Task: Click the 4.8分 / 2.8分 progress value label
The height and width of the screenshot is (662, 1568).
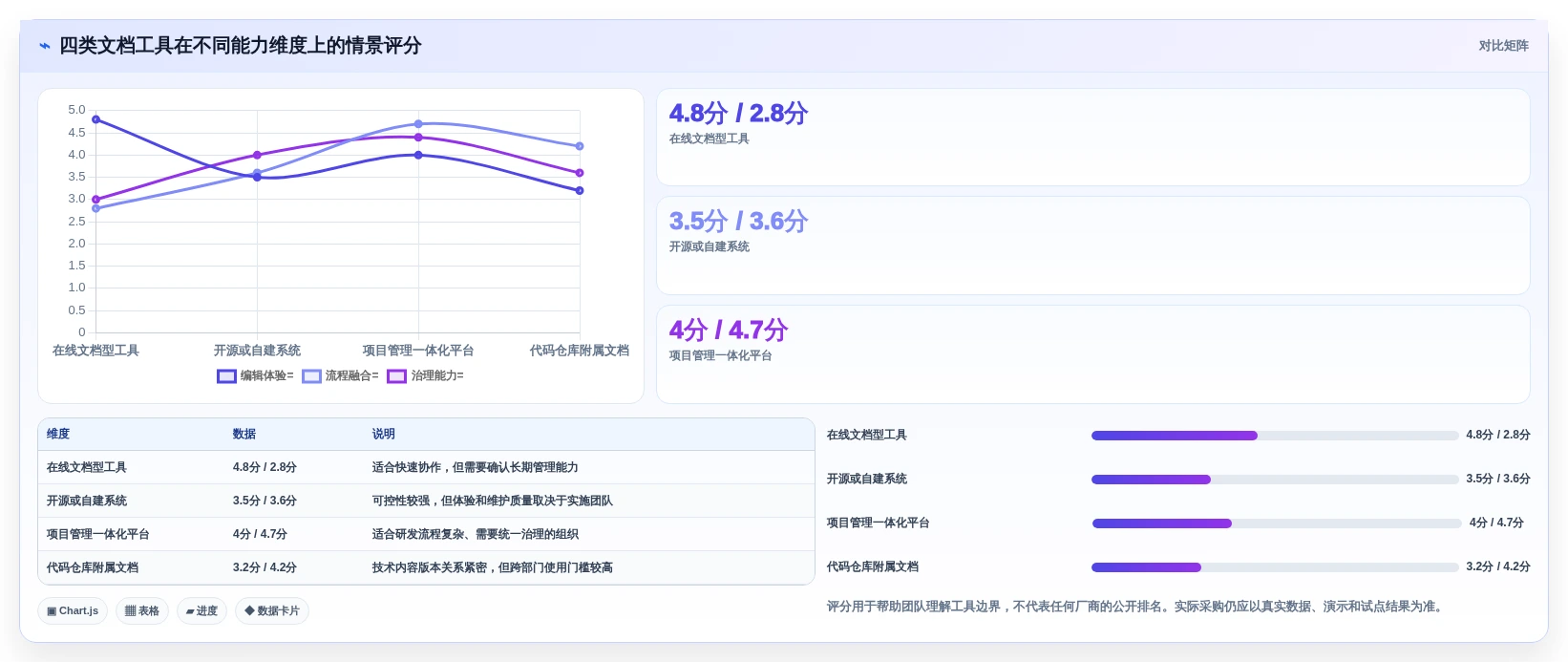Action: click(1498, 435)
